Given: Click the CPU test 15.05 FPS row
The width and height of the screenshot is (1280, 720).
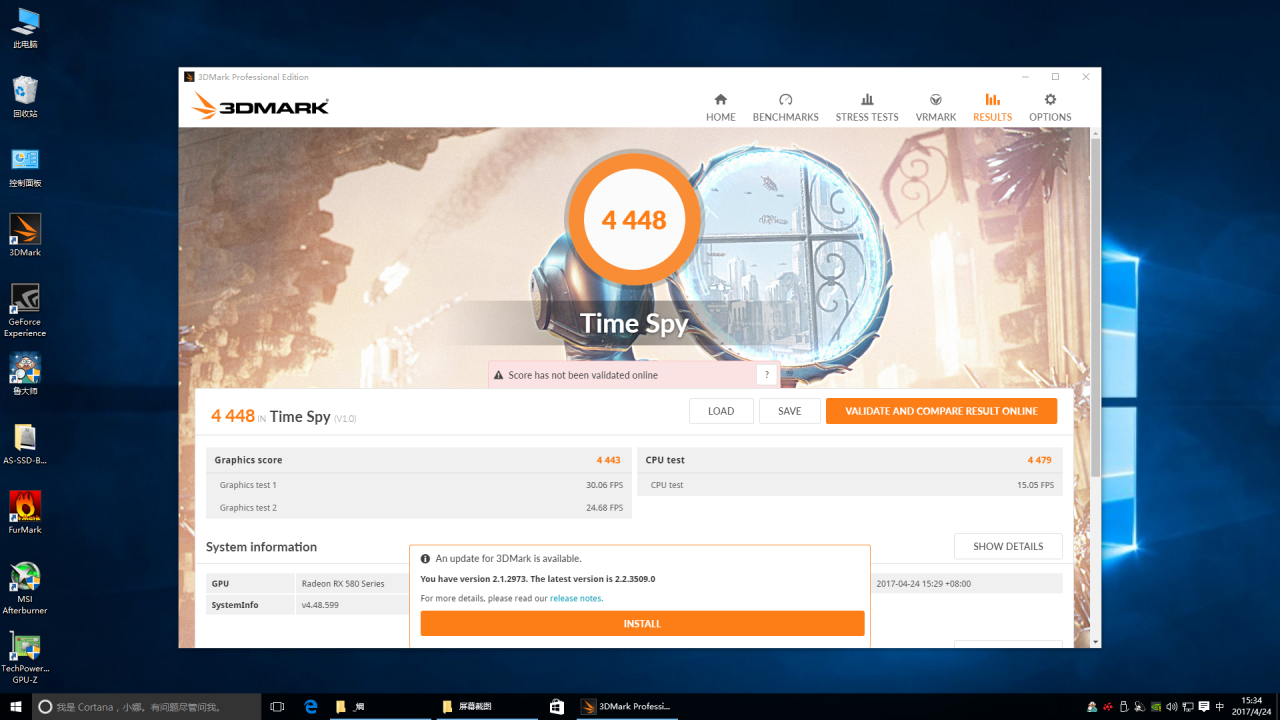Looking at the screenshot, I should point(850,485).
